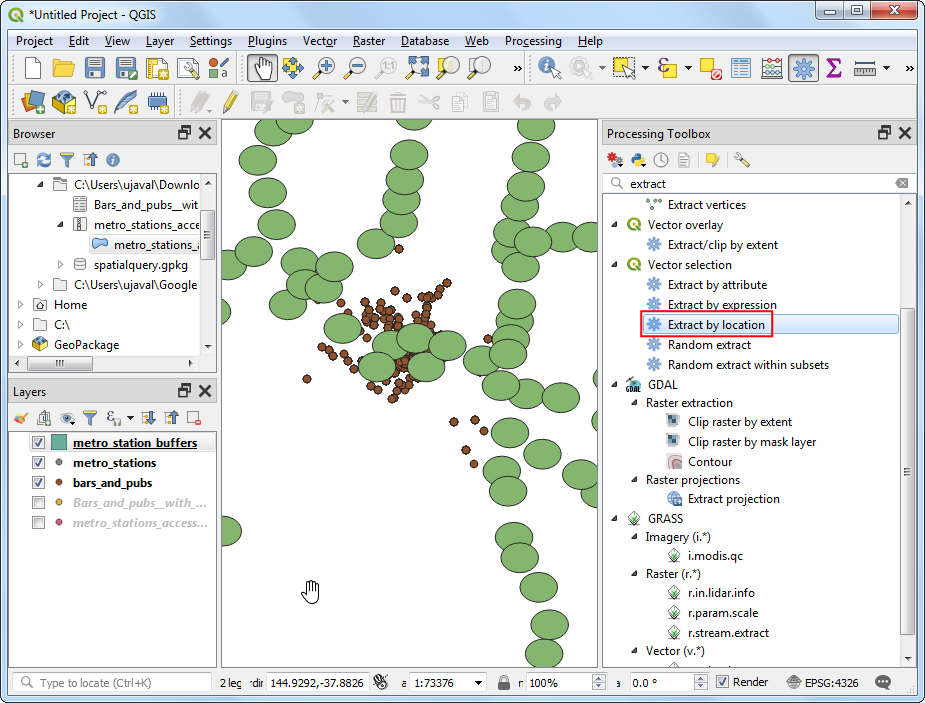Screen dimensions: 925x703
Task: Uncheck the metro_station_buffers layer
Action: coord(39,443)
